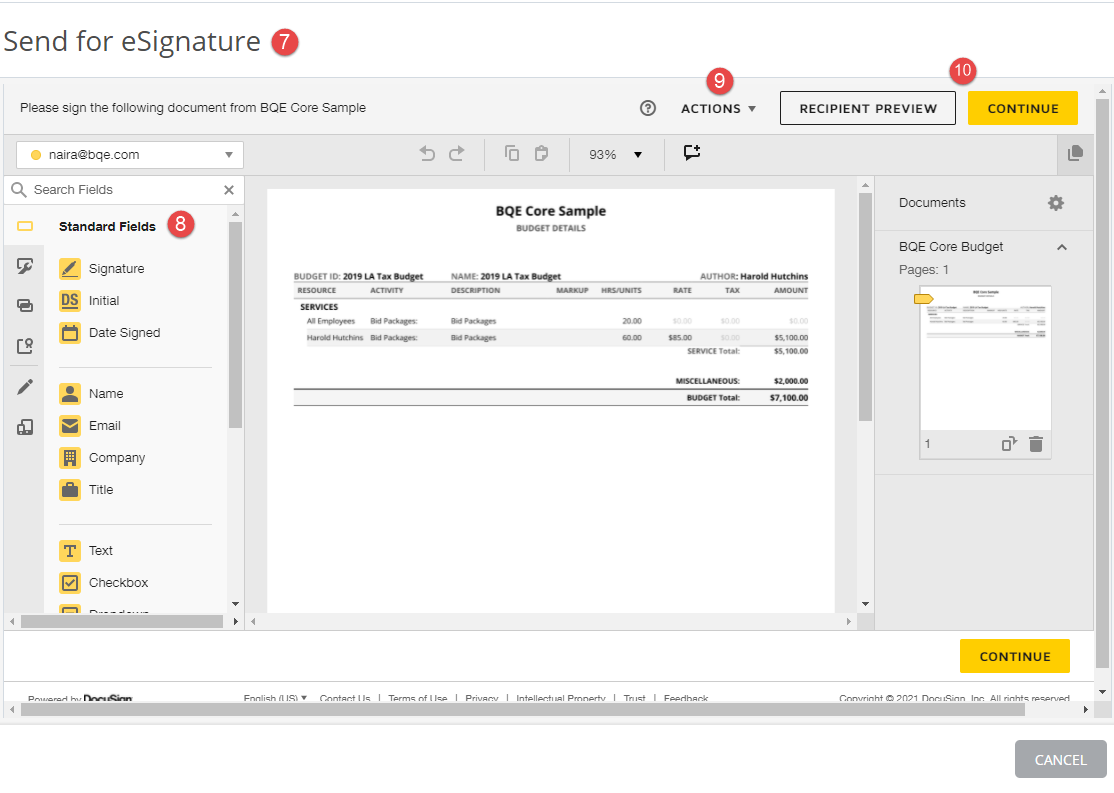
Task: Click the Standard Fields heading
Action: (107, 226)
